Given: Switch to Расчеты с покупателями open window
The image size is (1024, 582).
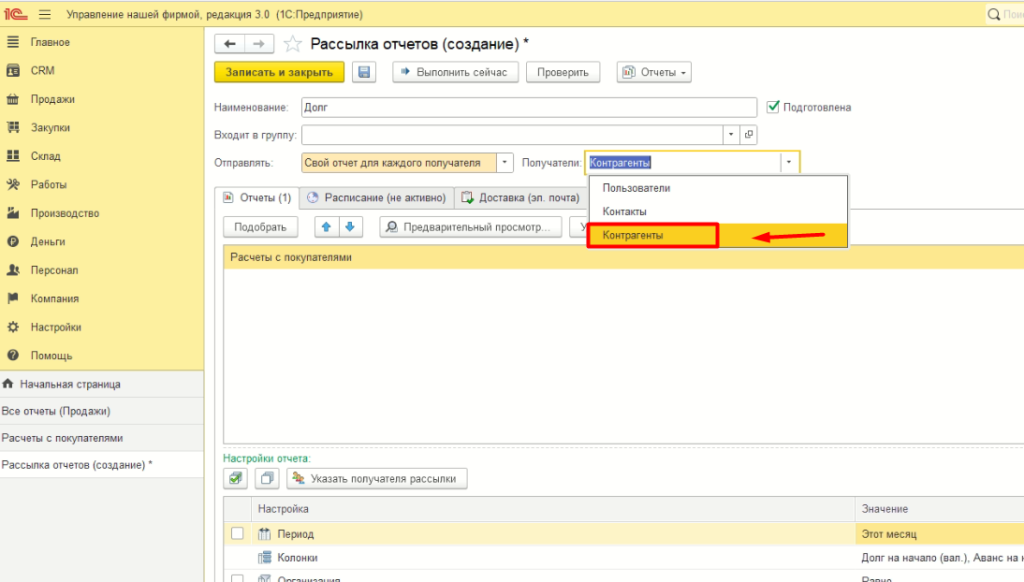Looking at the screenshot, I should (102, 438).
